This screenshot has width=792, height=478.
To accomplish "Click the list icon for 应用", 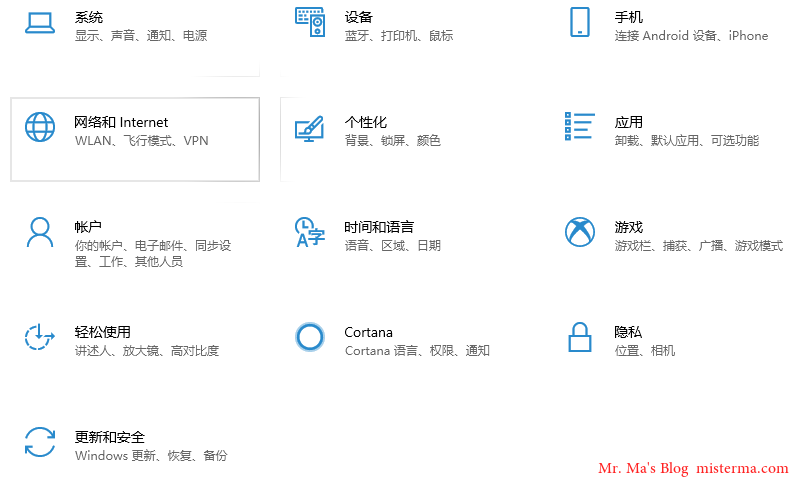I will click(579, 126).
